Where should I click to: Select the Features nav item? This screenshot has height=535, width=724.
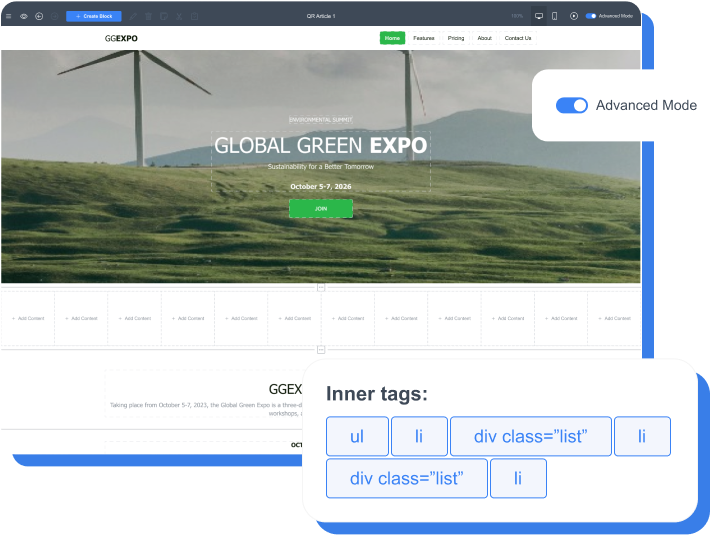(424, 38)
